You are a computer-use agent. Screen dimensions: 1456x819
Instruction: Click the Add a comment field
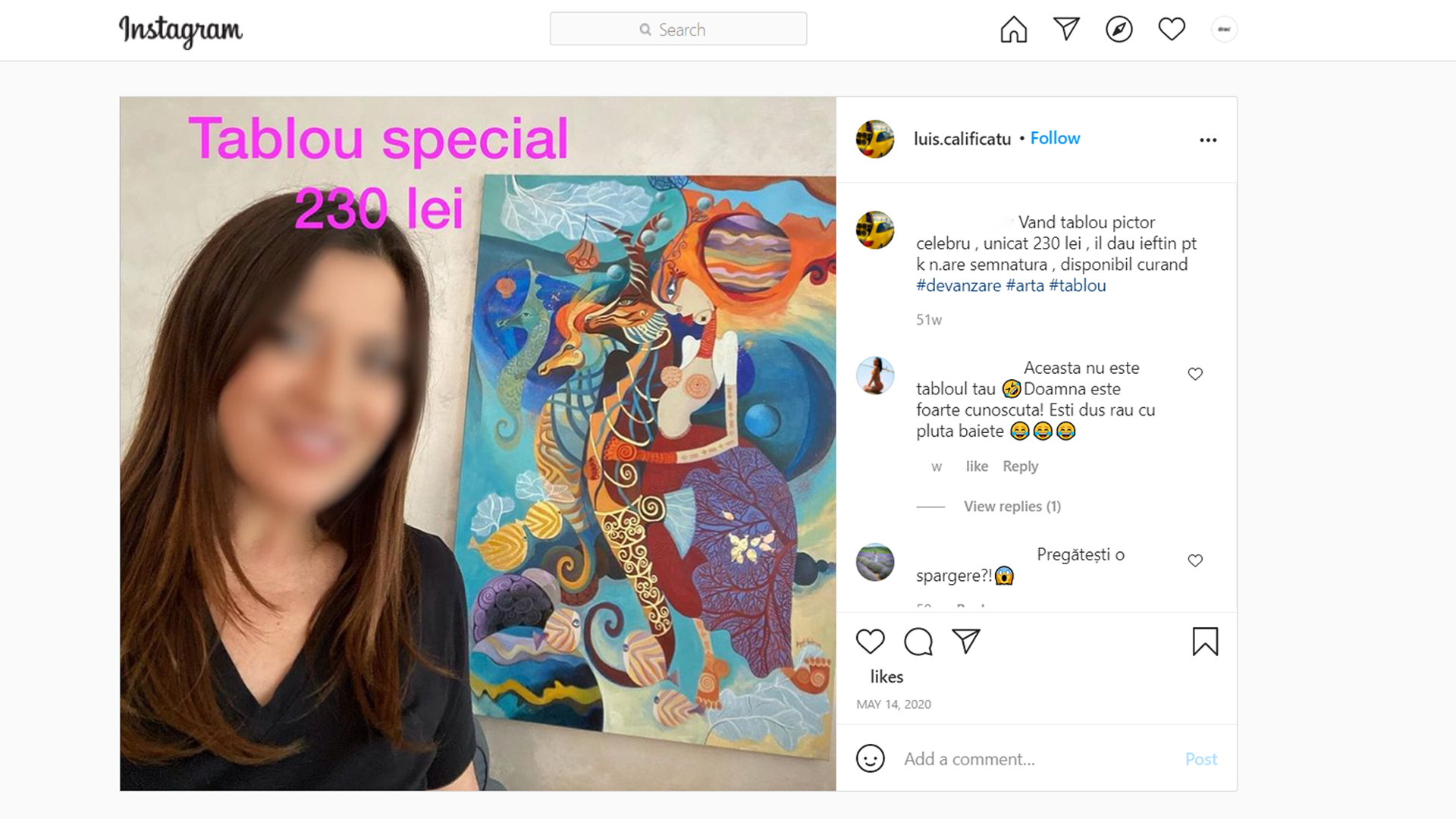[1039, 759]
